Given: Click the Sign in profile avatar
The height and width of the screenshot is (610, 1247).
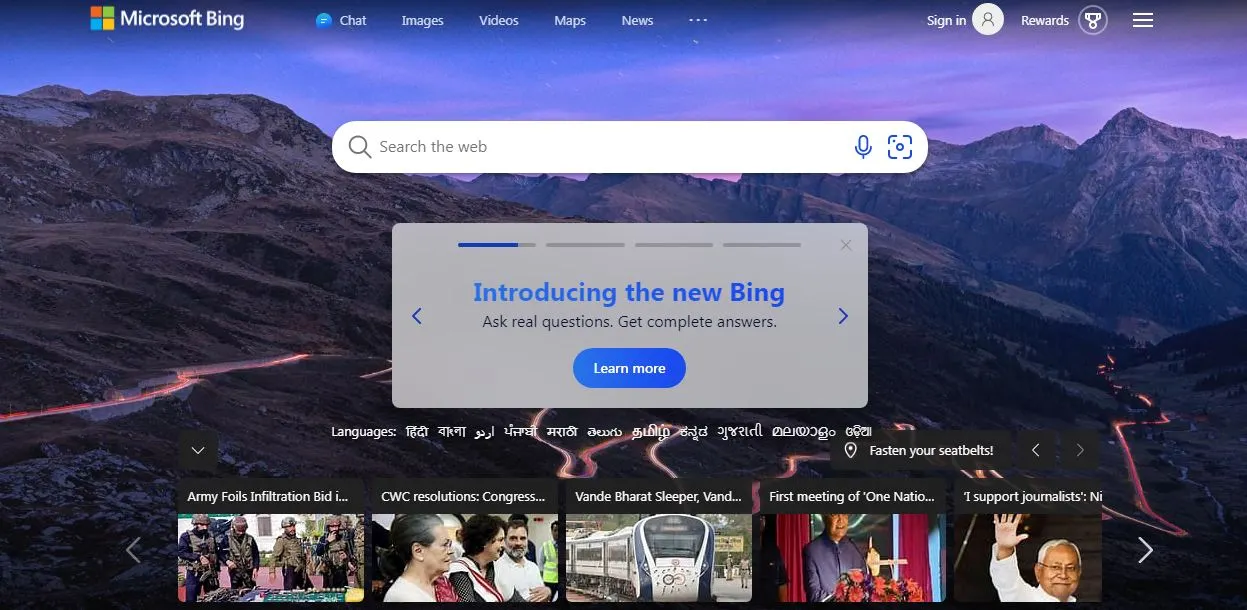Looking at the screenshot, I should point(988,20).
